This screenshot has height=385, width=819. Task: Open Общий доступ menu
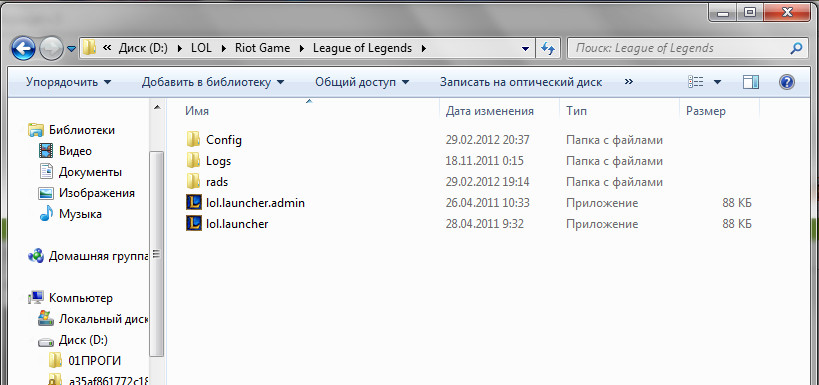(362, 82)
